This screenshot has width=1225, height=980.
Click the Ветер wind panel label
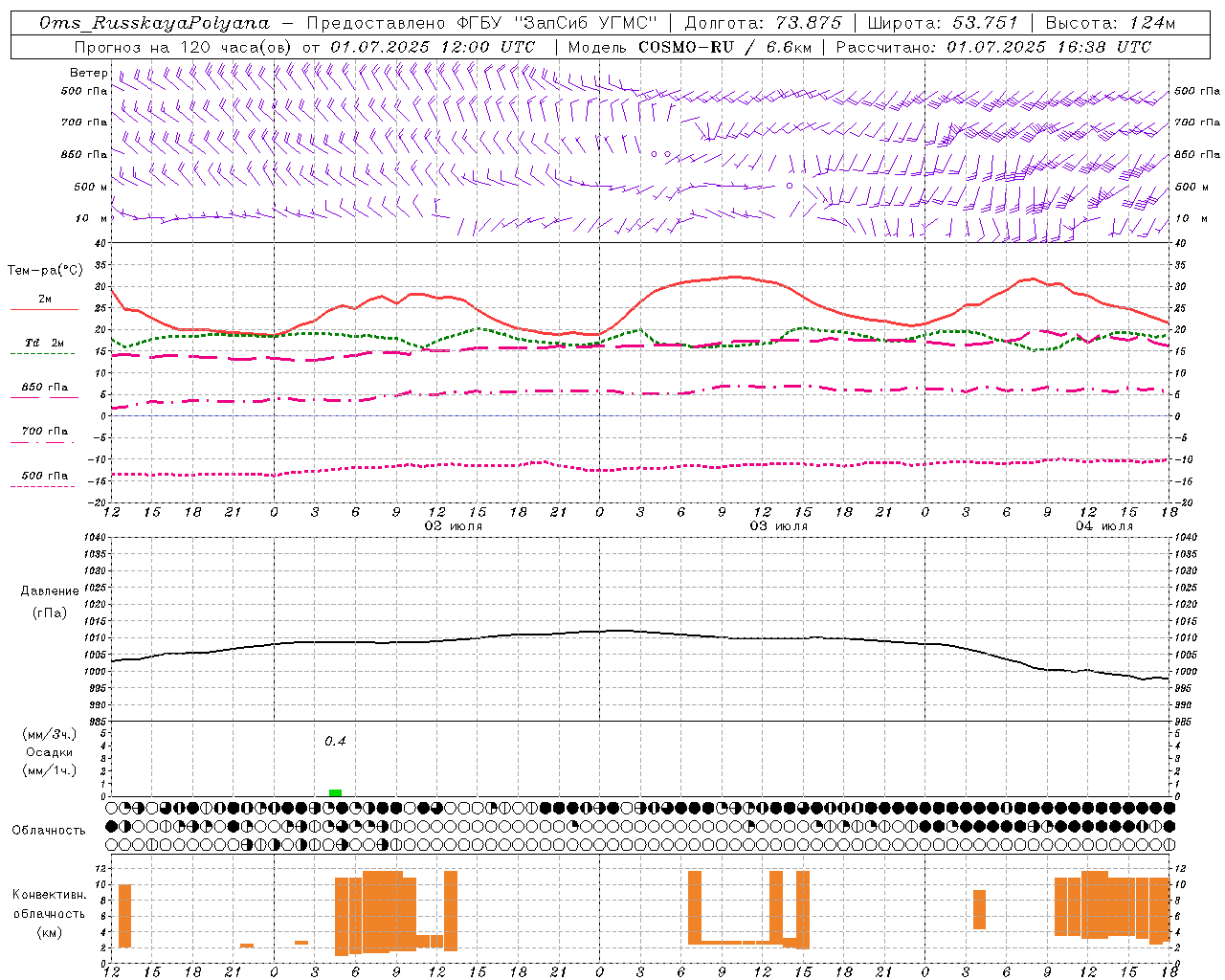pyautogui.click(x=88, y=73)
